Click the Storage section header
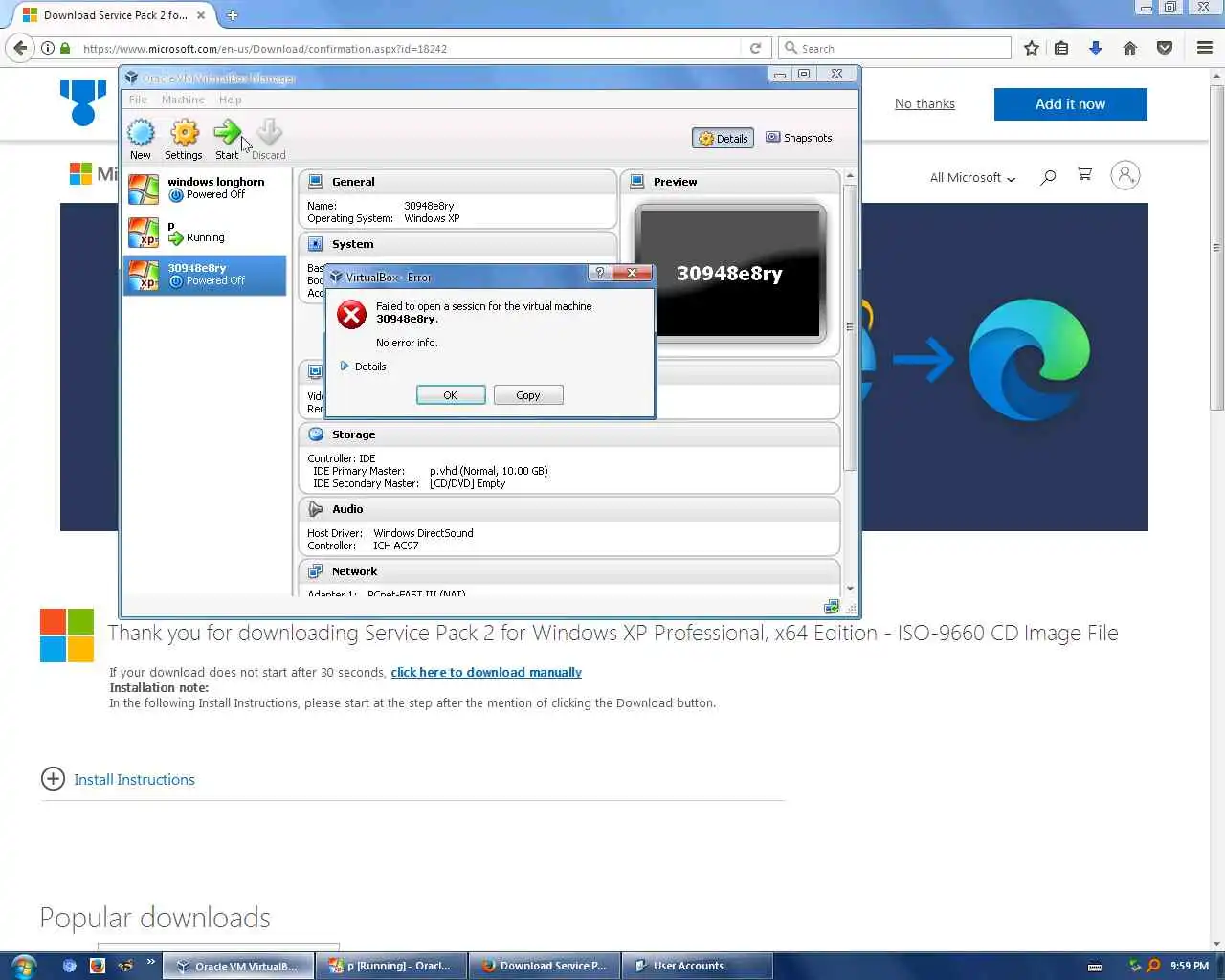The image size is (1225, 980). coord(569,434)
